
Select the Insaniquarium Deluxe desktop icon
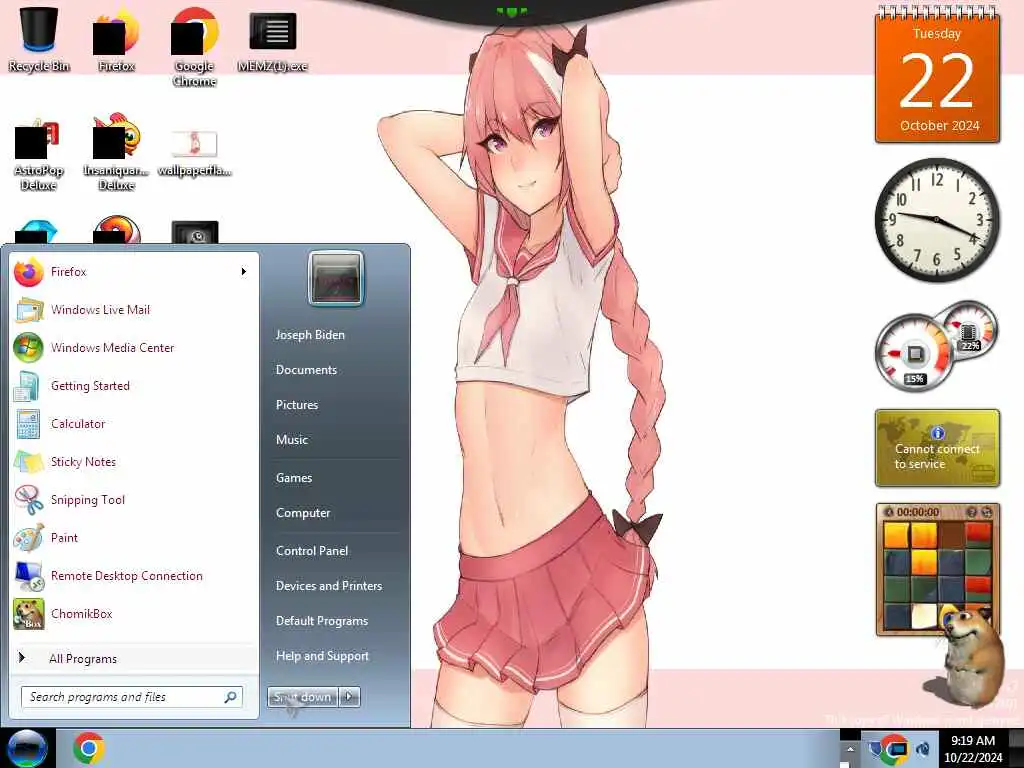tap(116, 152)
